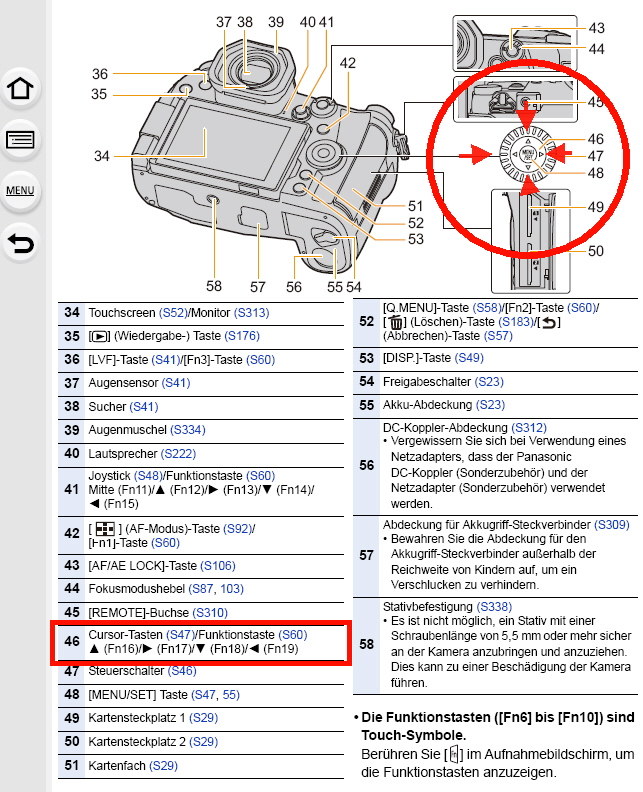Open the table of contents list icon

pyautogui.click(x=20, y=139)
